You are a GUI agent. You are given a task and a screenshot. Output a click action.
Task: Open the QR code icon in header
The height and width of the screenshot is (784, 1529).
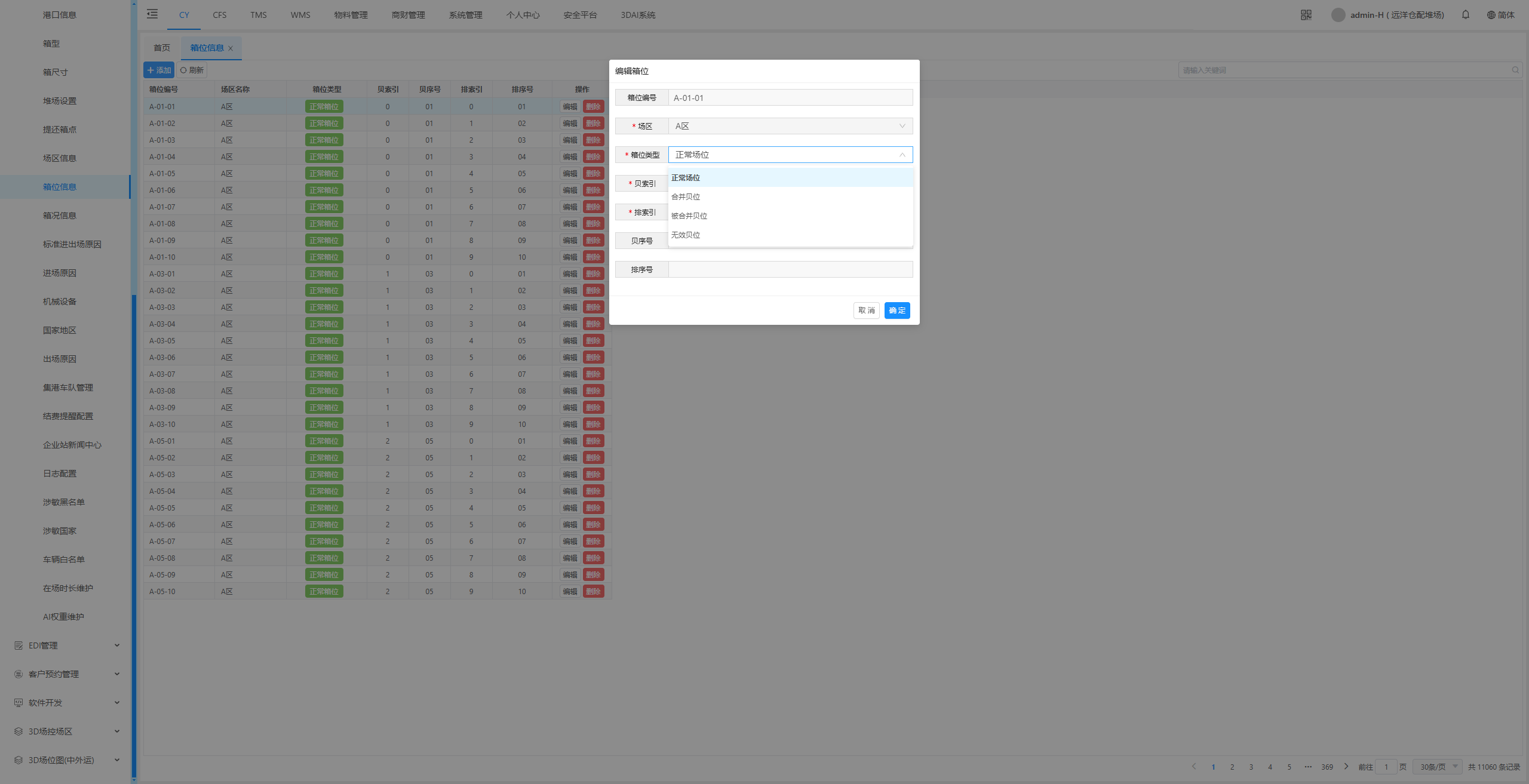point(1306,15)
